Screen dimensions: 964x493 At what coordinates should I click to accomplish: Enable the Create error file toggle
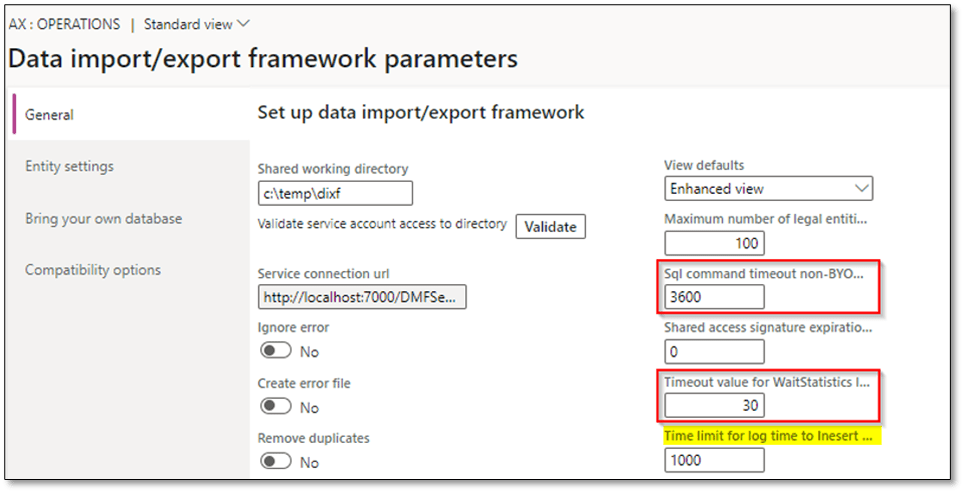coord(275,407)
